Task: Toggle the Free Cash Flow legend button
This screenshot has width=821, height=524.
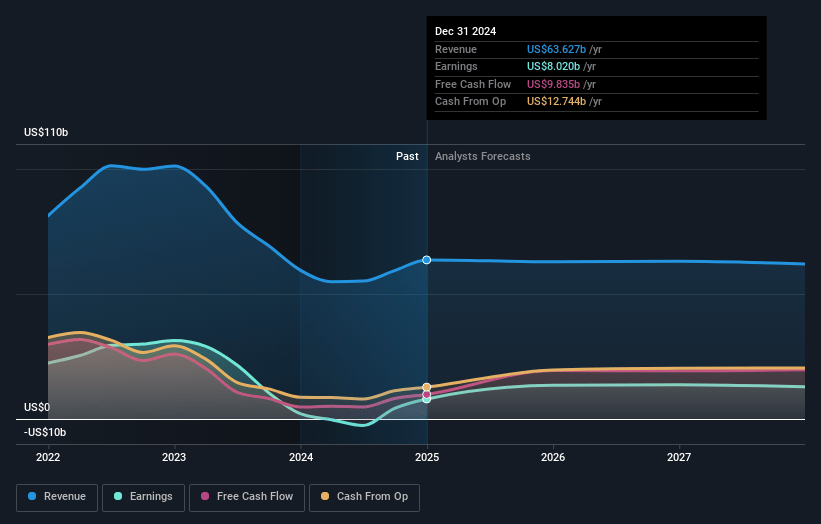Action: click(x=247, y=497)
